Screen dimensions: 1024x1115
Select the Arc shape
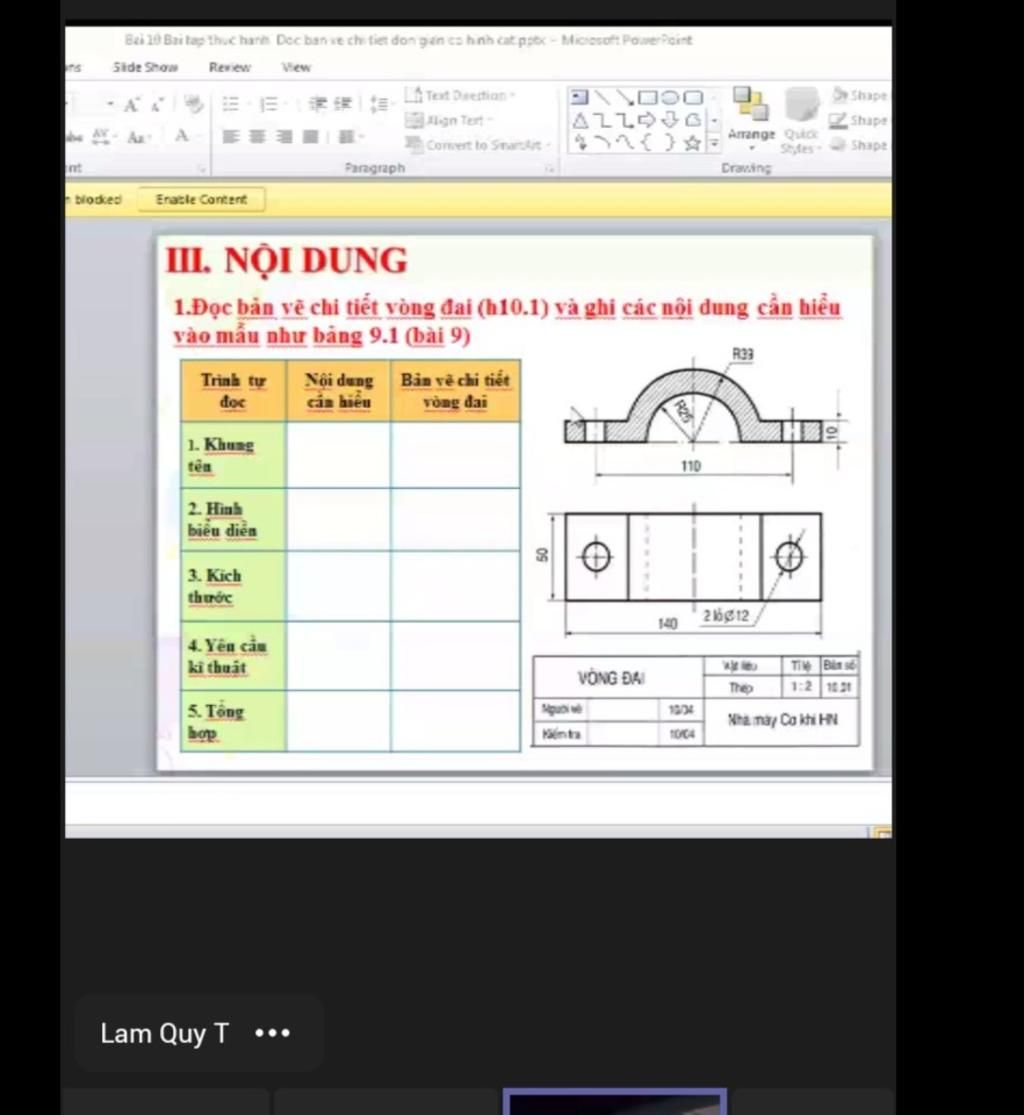(x=602, y=143)
